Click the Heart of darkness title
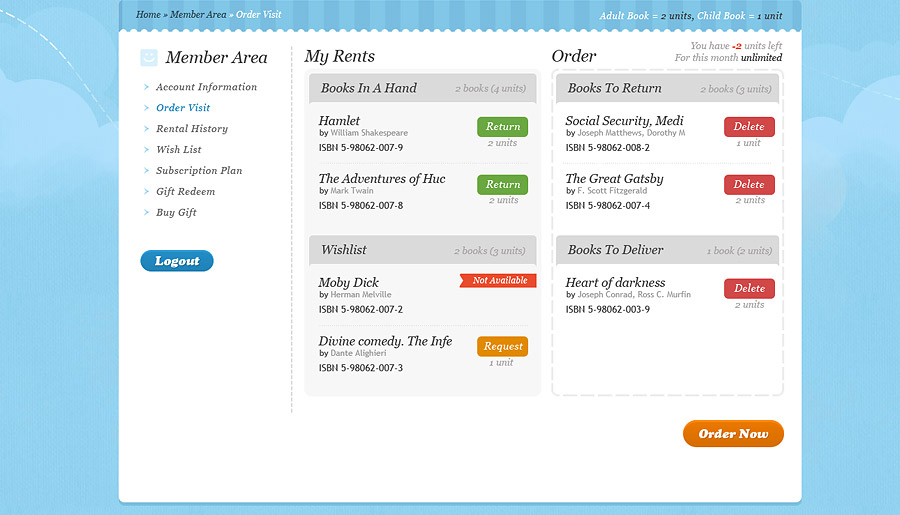900x515 pixels. tap(615, 282)
